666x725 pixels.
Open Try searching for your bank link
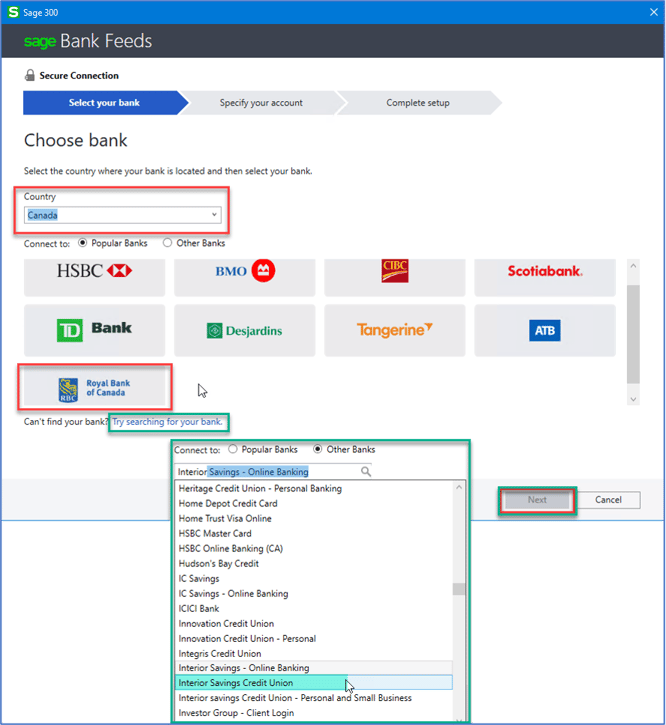coord(167,422)
